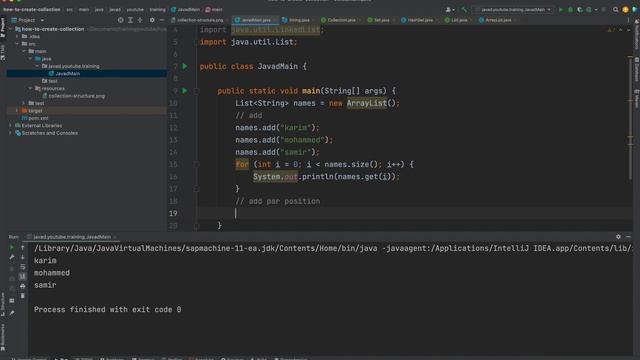
Task: Click Select Opened File target icon in Project panel
Action: pos(120,20)
